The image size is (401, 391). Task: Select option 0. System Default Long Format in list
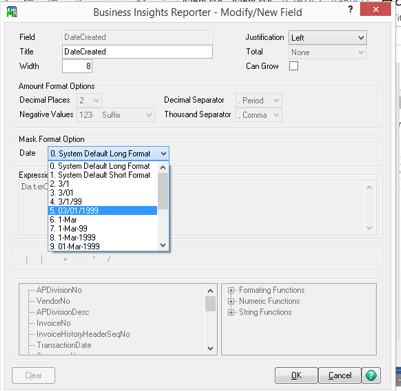[x=103, y=166]
